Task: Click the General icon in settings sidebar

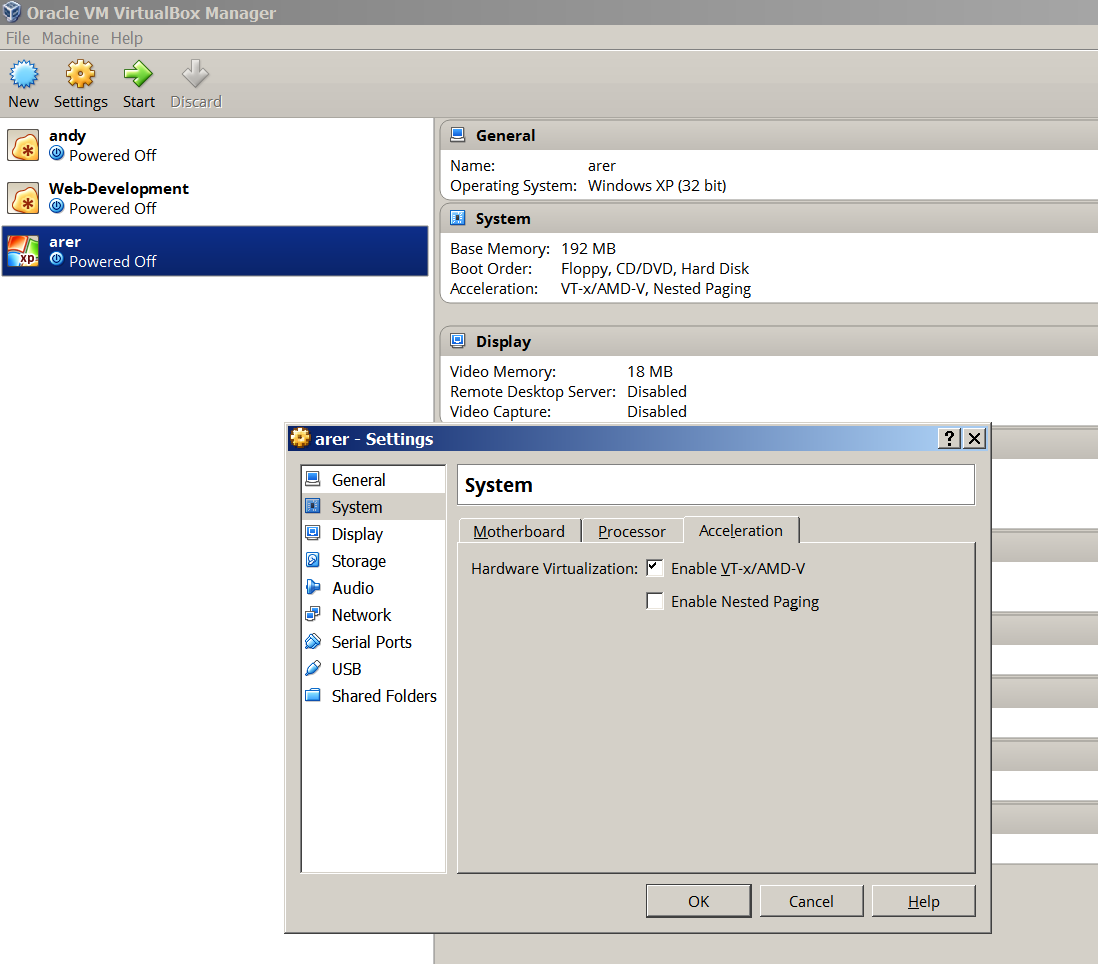Action: [x=313, y=479]
